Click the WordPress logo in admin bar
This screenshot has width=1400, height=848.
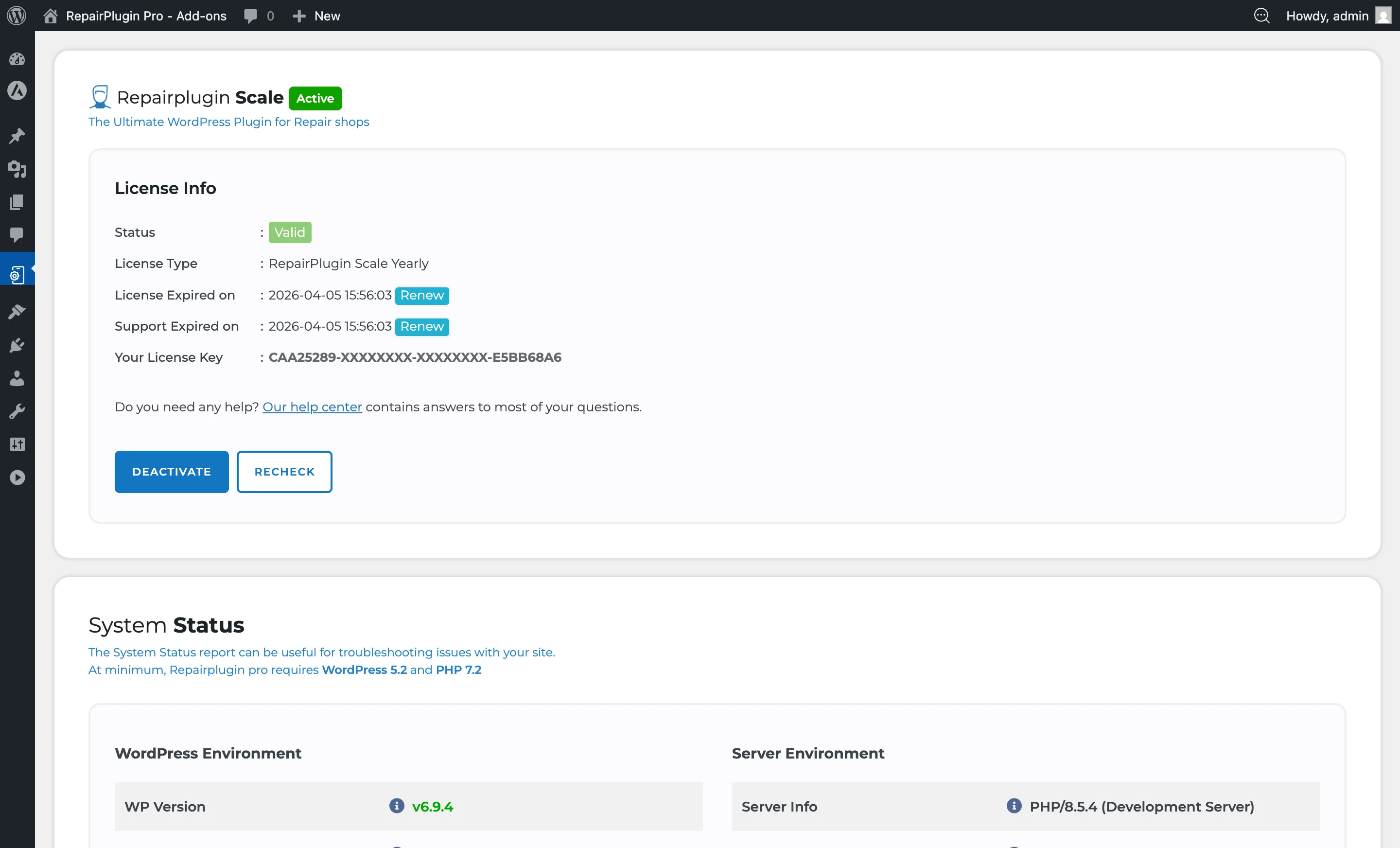(x=17, y=16)
